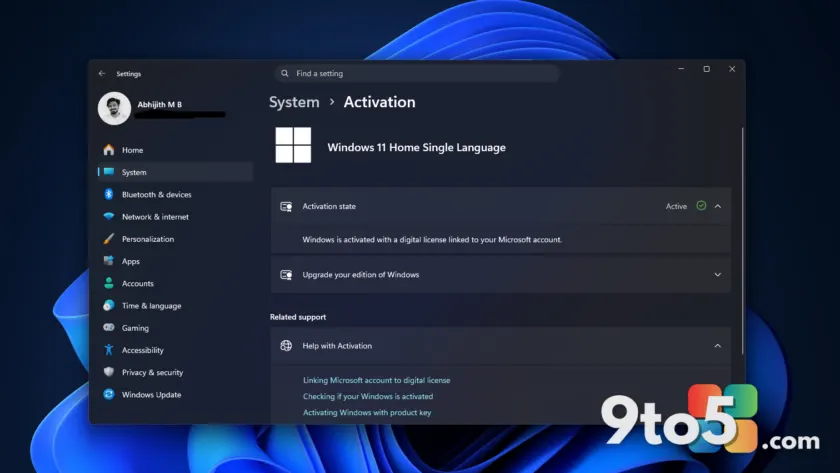Click the back arrow in Settings
The image size is (840, 473).
click(102, 73)
